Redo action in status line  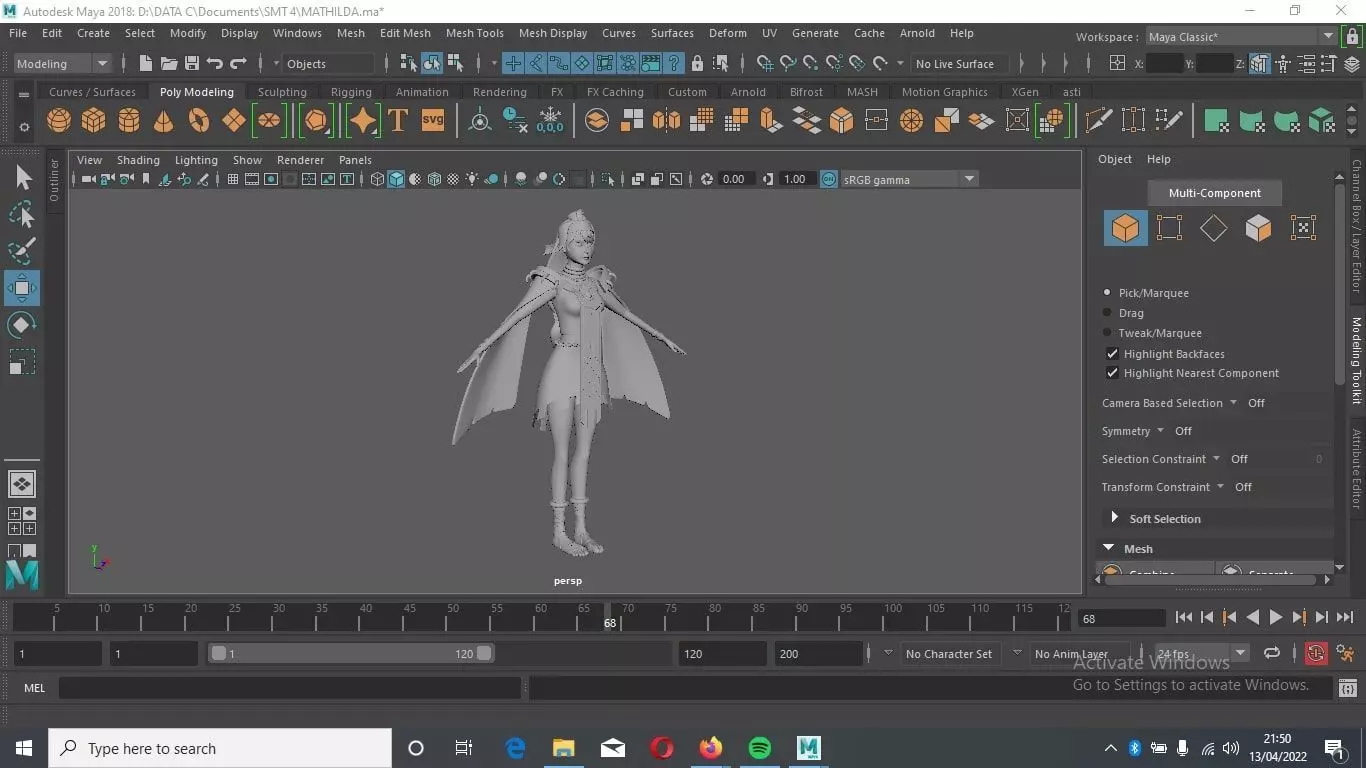pyautogui.click(x=238, y=63)
